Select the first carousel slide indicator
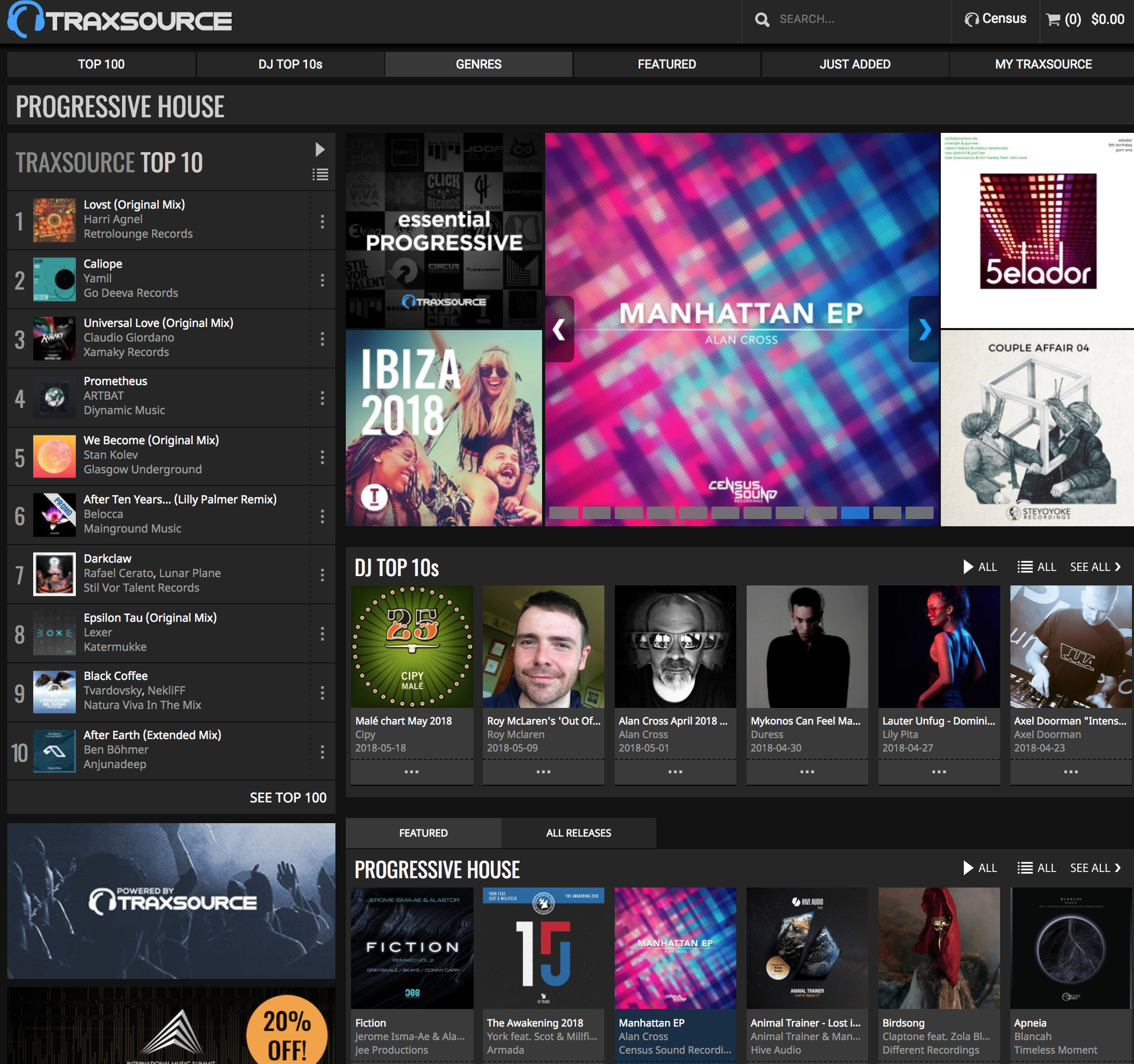The image size is (1134, 1064). point(563,513)
